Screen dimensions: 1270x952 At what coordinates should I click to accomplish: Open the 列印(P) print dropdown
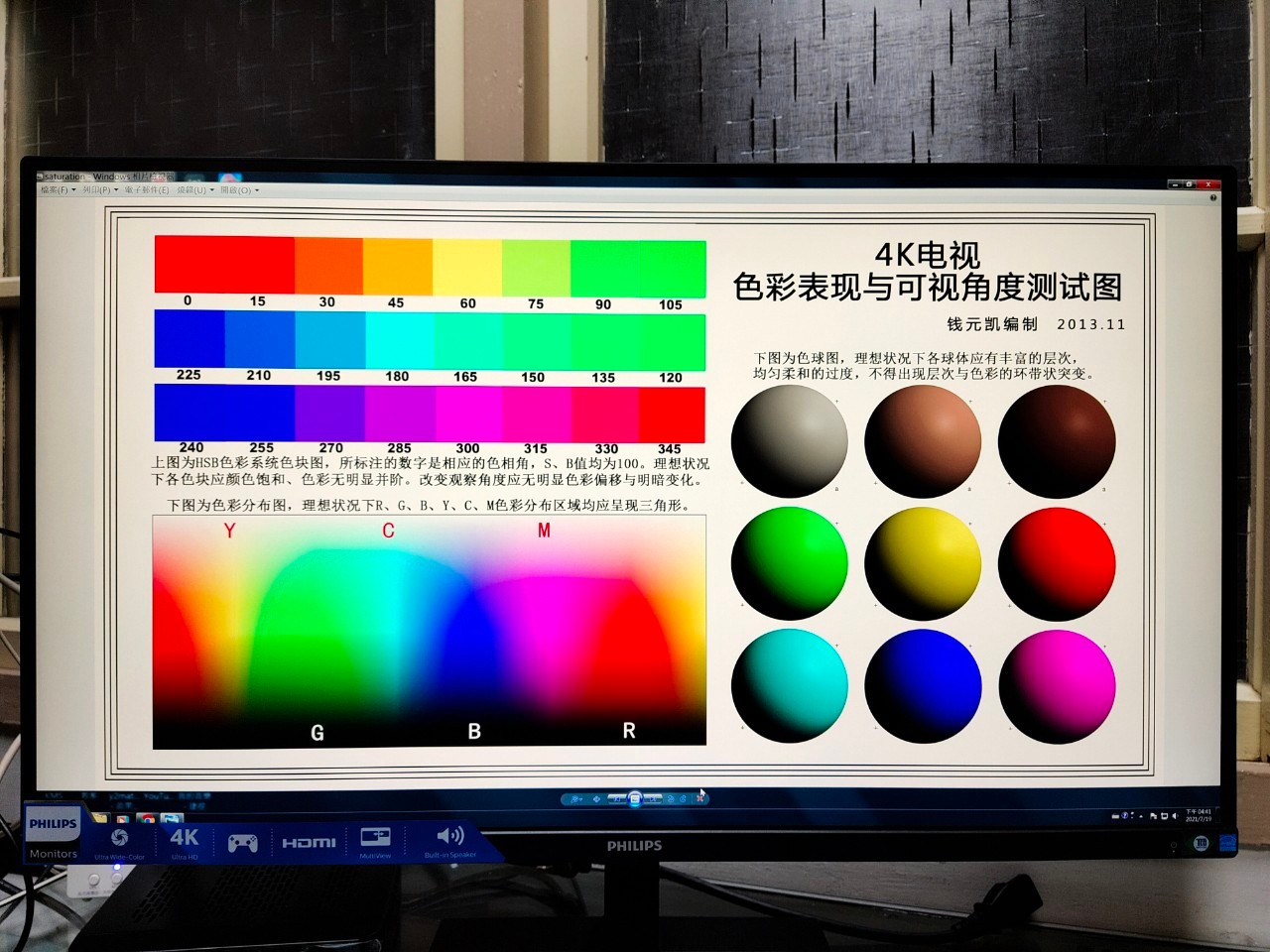[x=99, y=189]
